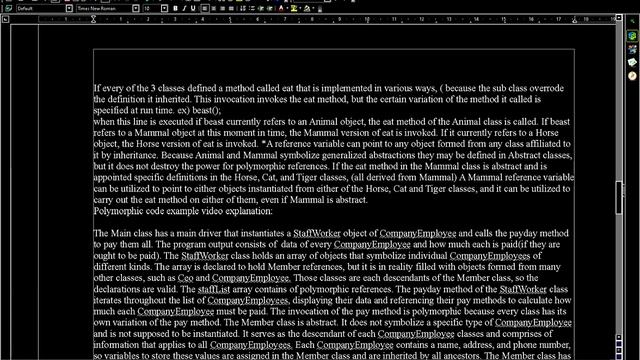Click the vertical scrollbar up arrow
The height and width of the screenshot is (360, 640).
[619, 18]
